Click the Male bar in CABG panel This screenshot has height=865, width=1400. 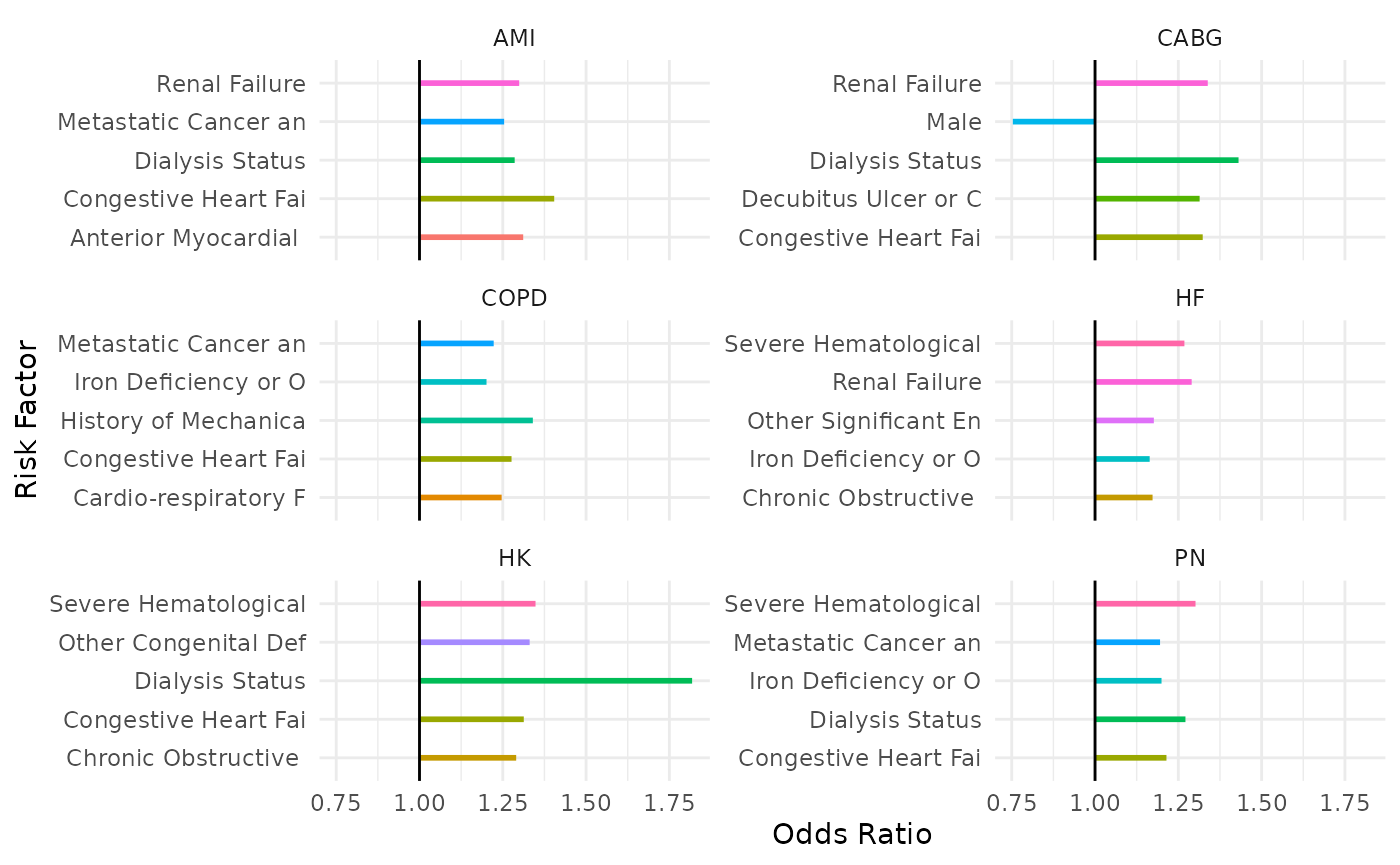pyautogui.click(x=1053, y=122)
